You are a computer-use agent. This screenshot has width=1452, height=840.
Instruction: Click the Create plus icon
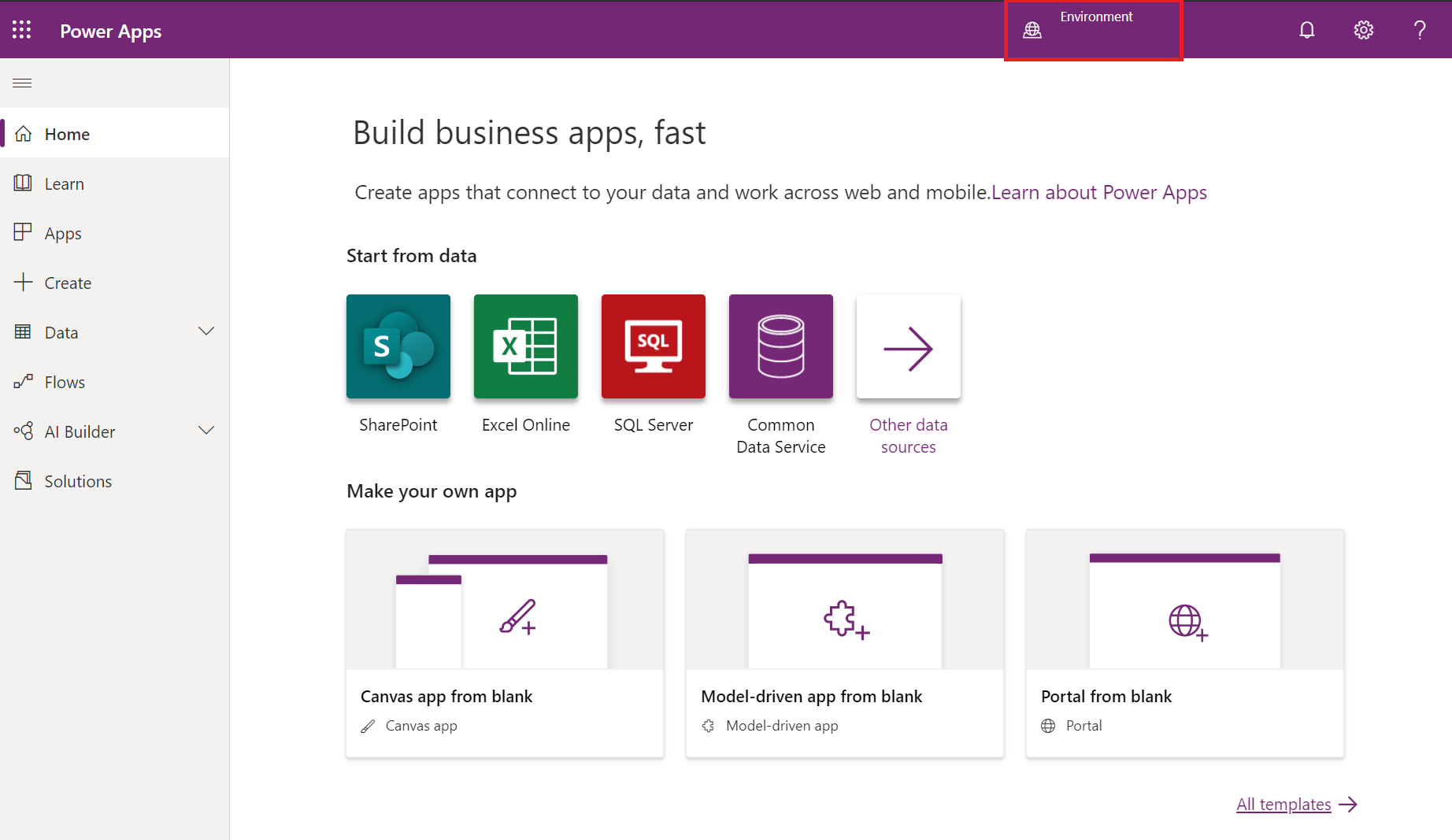(x=24, y=282)
